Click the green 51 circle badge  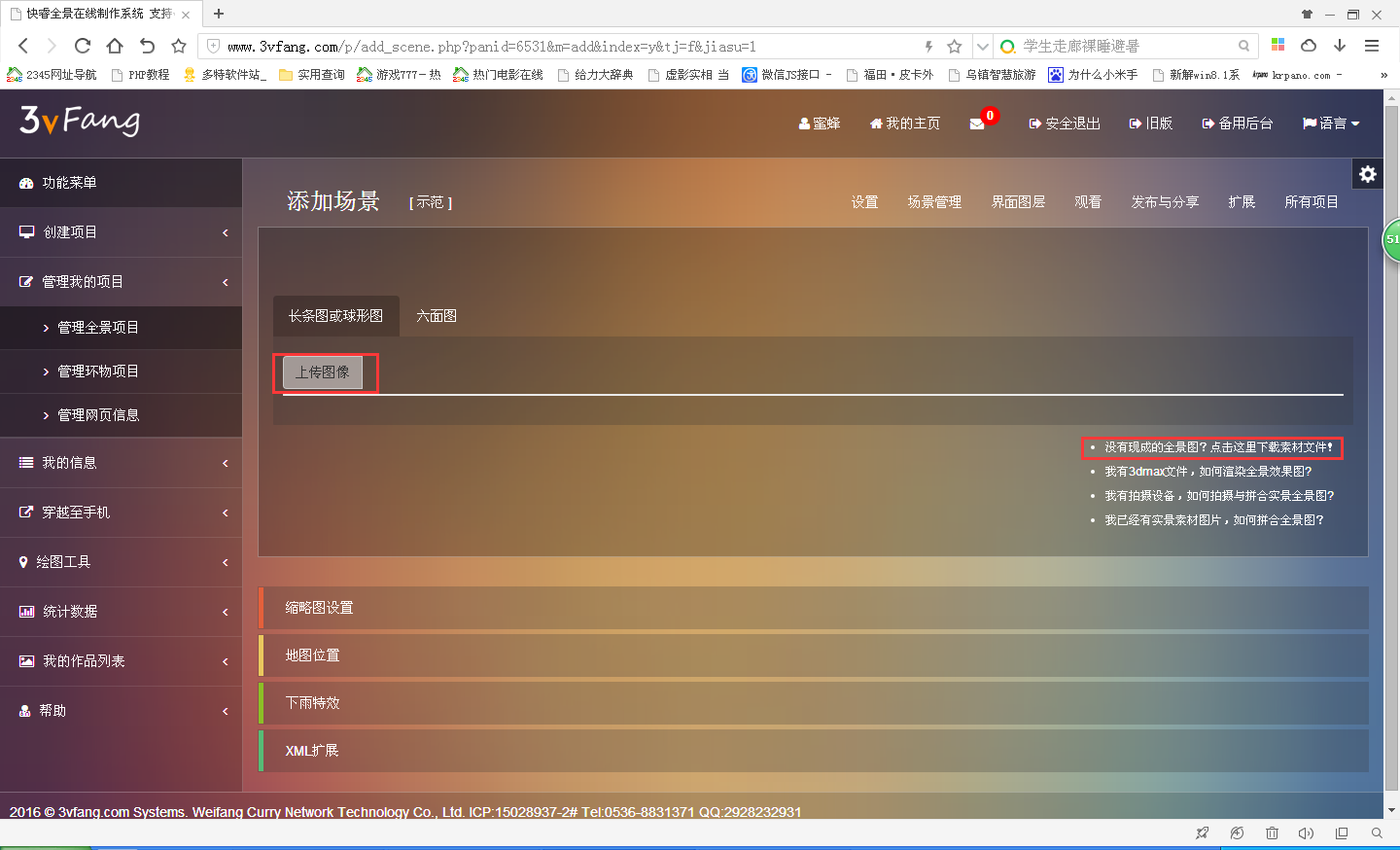tap(1391, 241)
